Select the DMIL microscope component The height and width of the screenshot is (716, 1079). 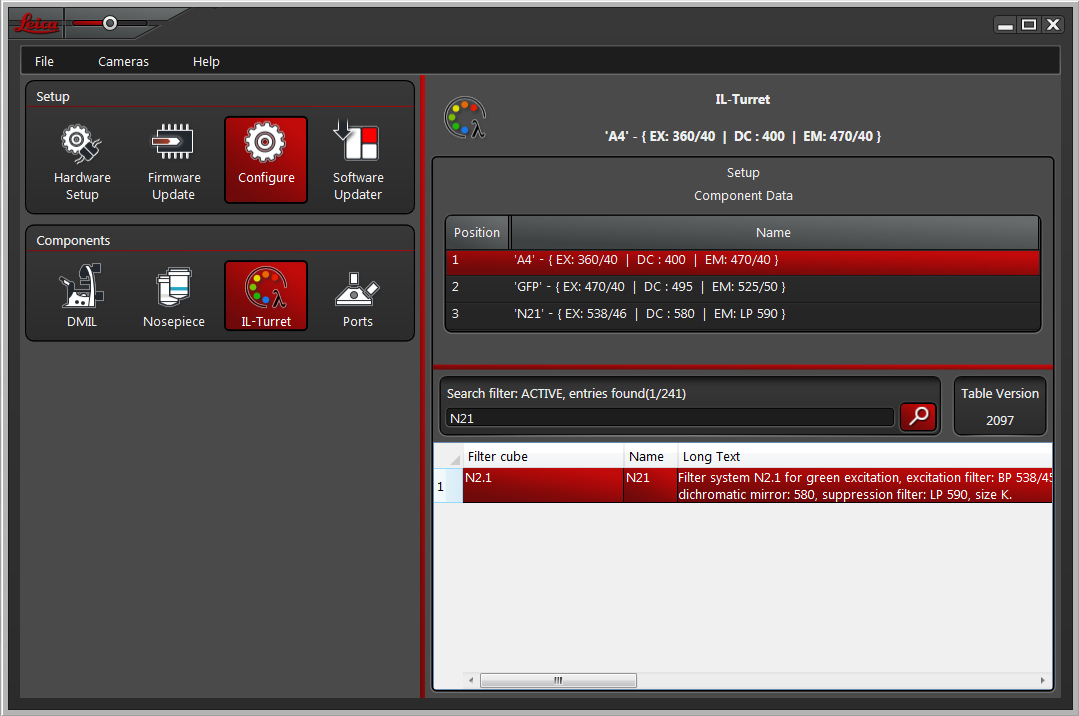[x=82, y=296]
